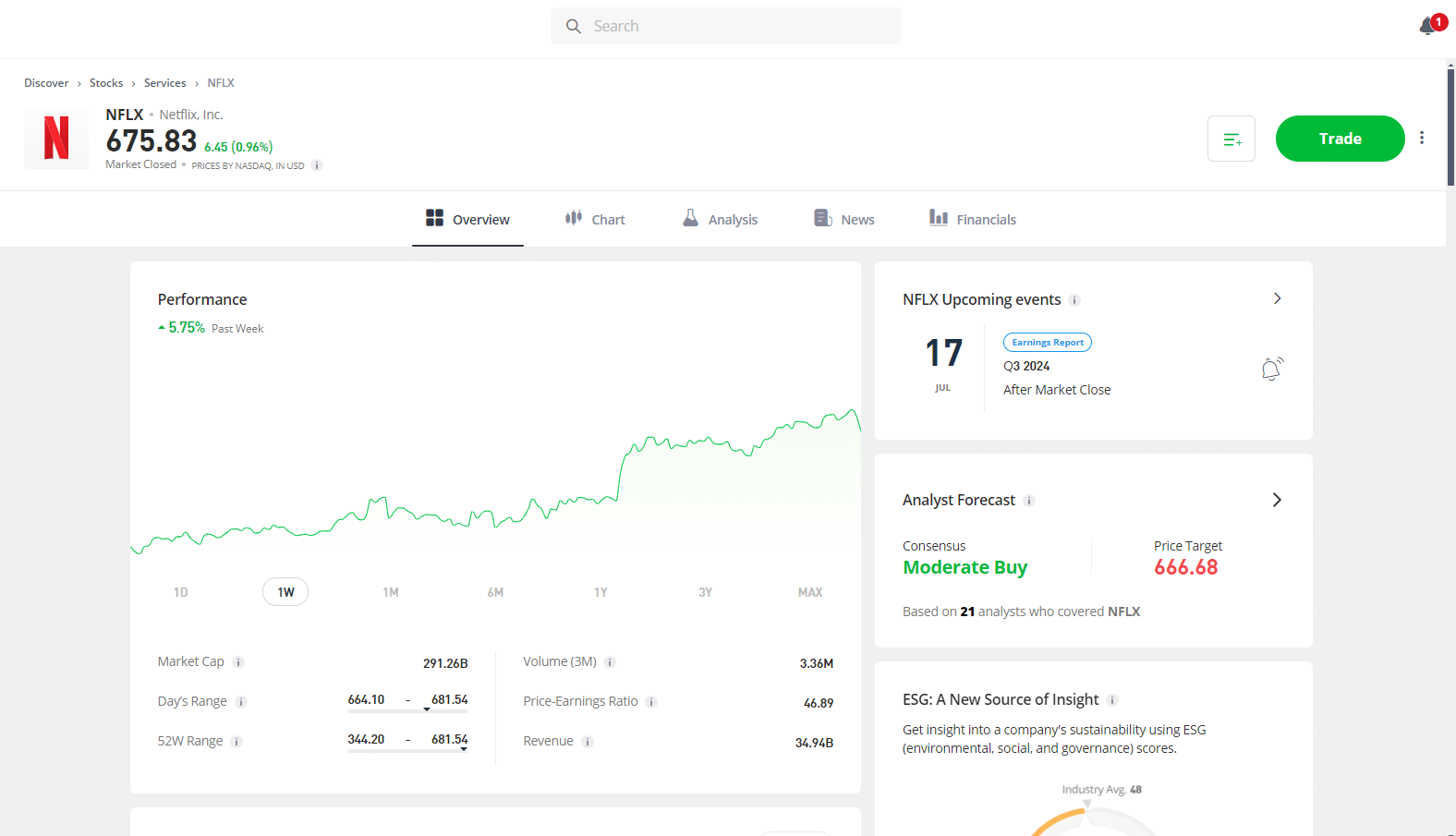1456x836 pixels.
Task: Click the Day's Range slider indicator
Action: (x=427, y=709)
